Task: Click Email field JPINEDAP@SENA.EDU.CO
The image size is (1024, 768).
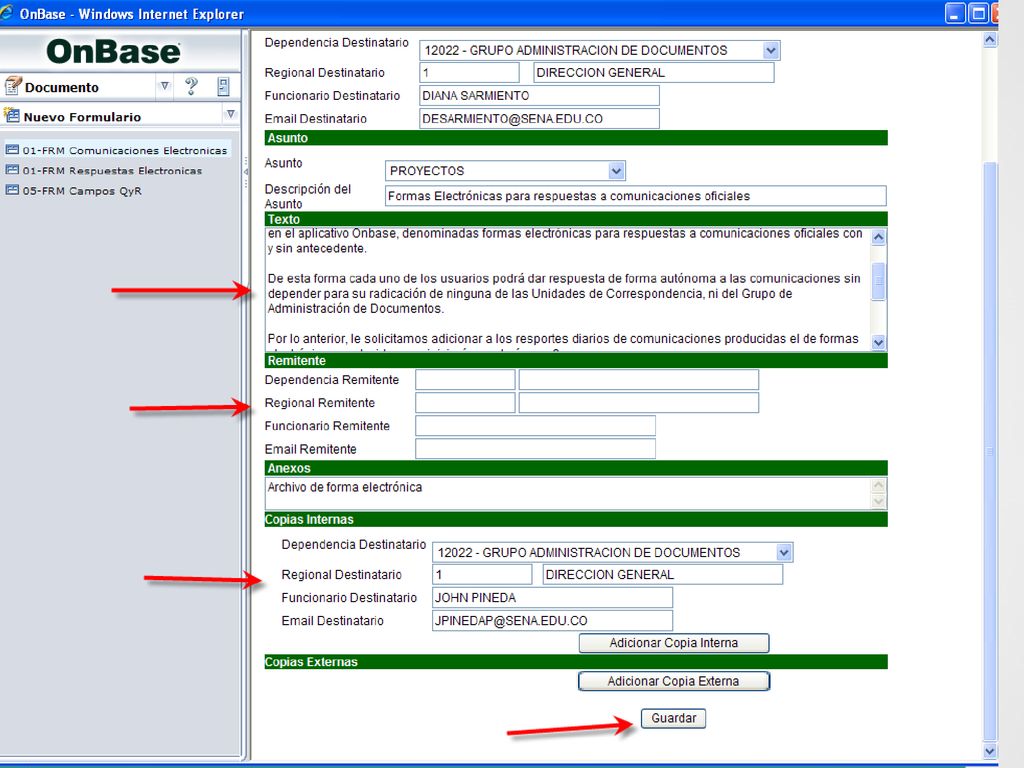Action: (552, 621)
